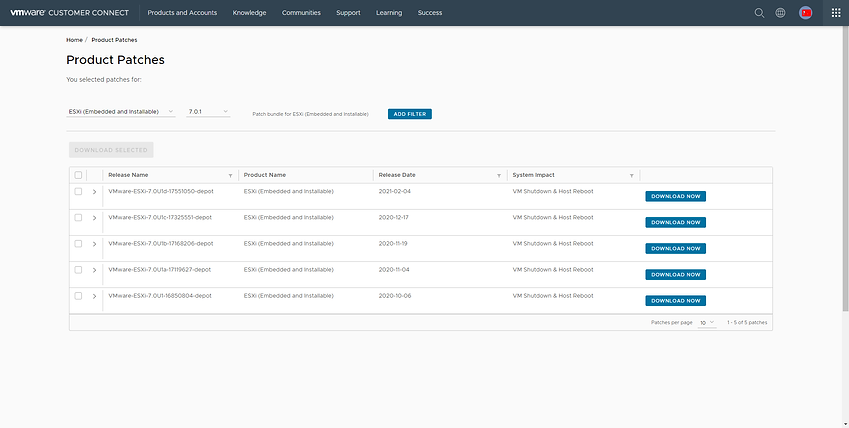Download the 7.0U1b-17168206 patch now
Screen dimensions: 849x428
tap(676, 248)
